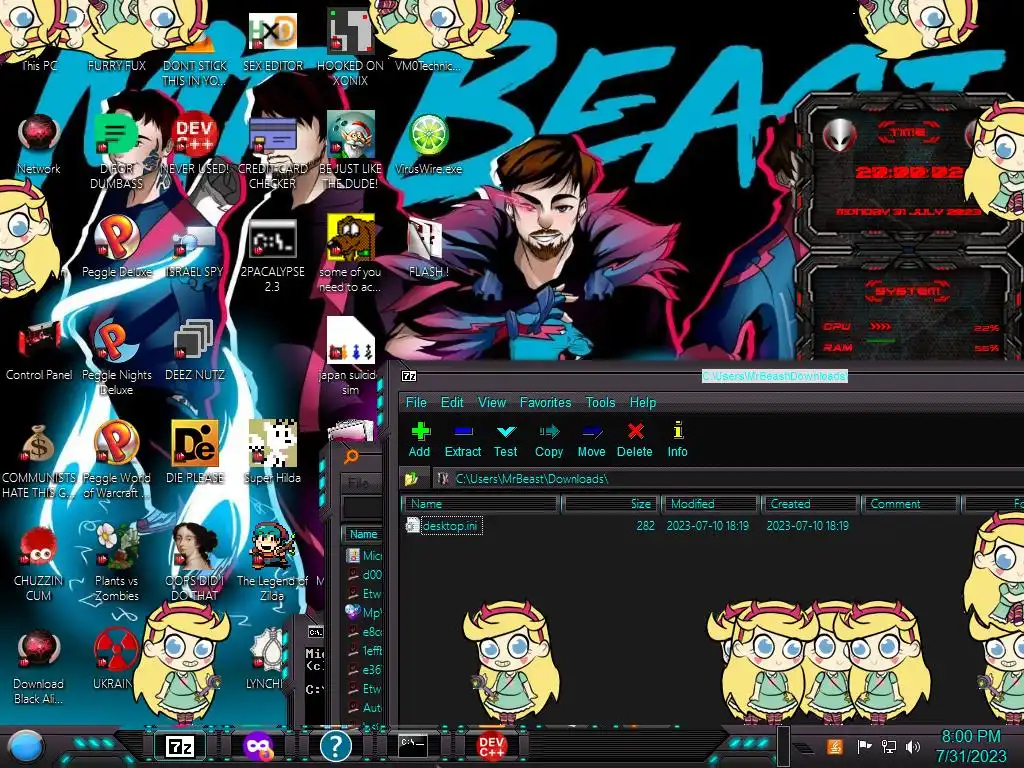Viewport: 1024px width, 768px height.
Task: Open the View menu in 7-Zip
Action: [492, 402]
